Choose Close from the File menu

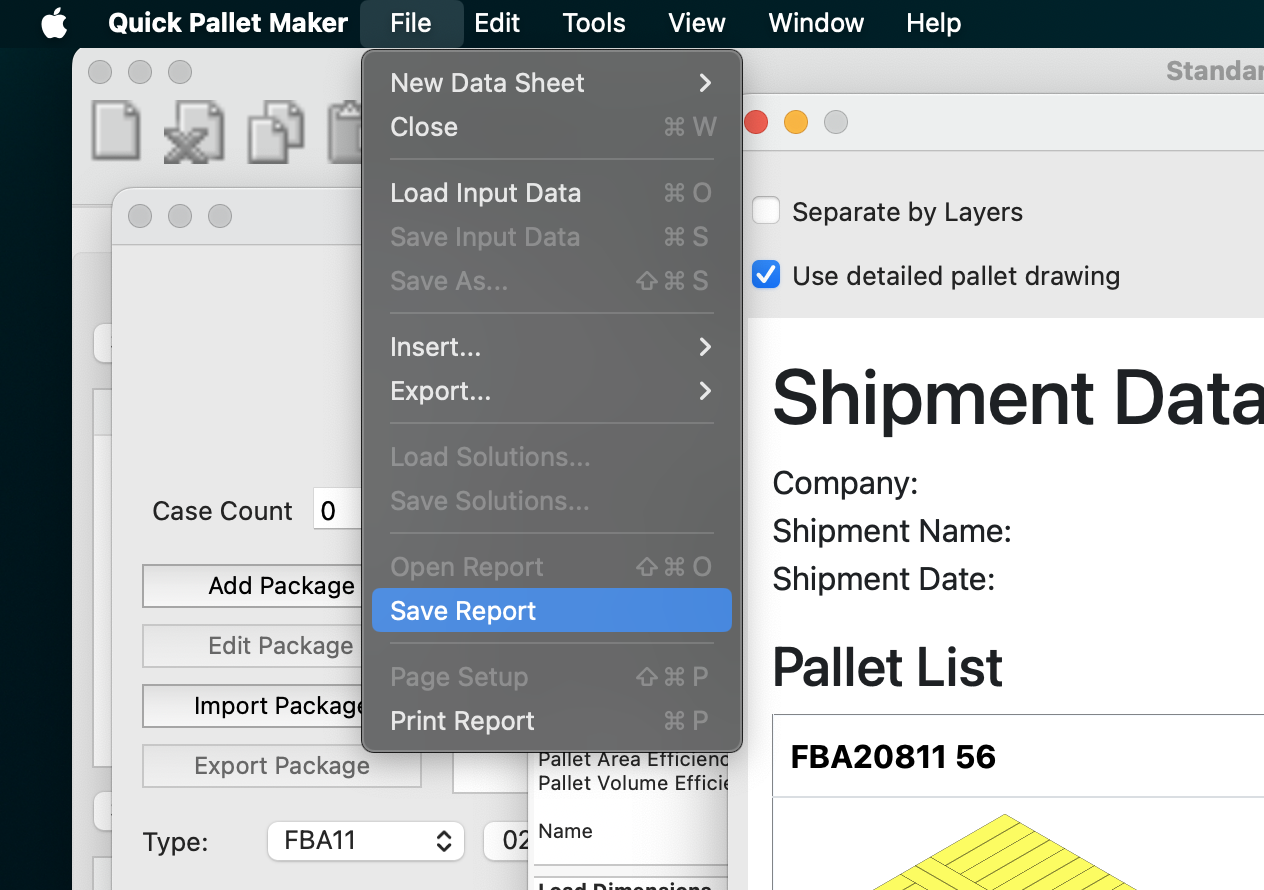click(552, 127)
